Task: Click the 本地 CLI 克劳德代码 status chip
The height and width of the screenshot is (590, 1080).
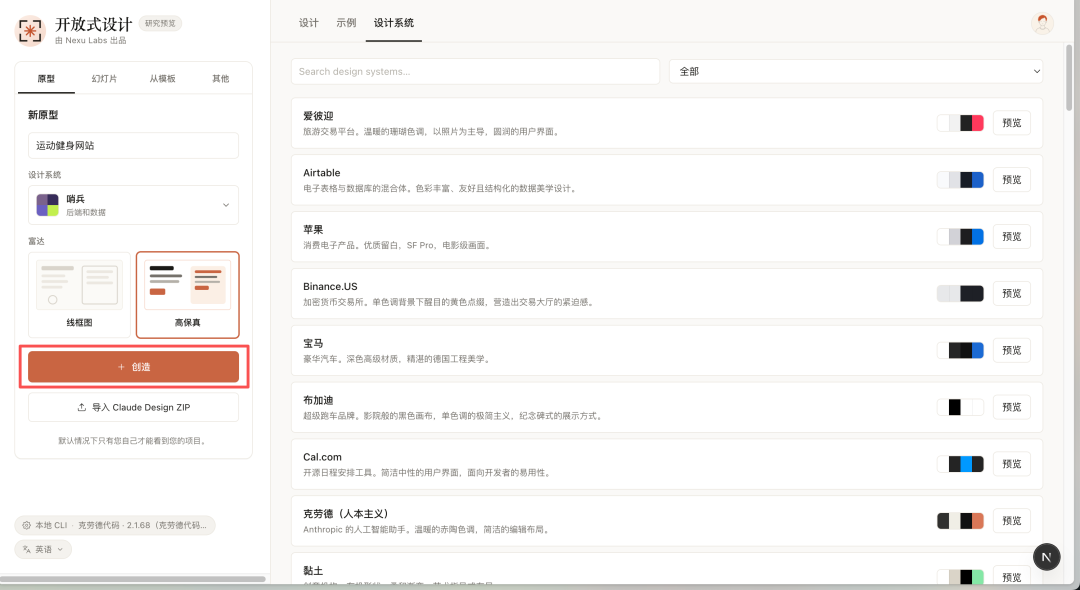Action: point(115,525)
